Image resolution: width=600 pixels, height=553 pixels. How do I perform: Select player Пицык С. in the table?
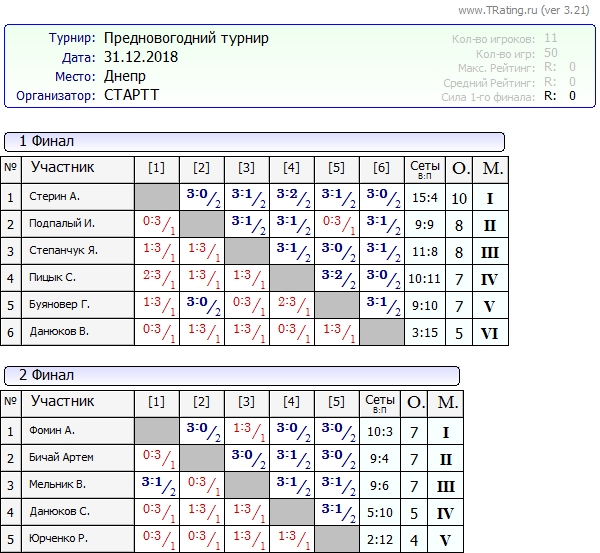[x=52, y=278]
